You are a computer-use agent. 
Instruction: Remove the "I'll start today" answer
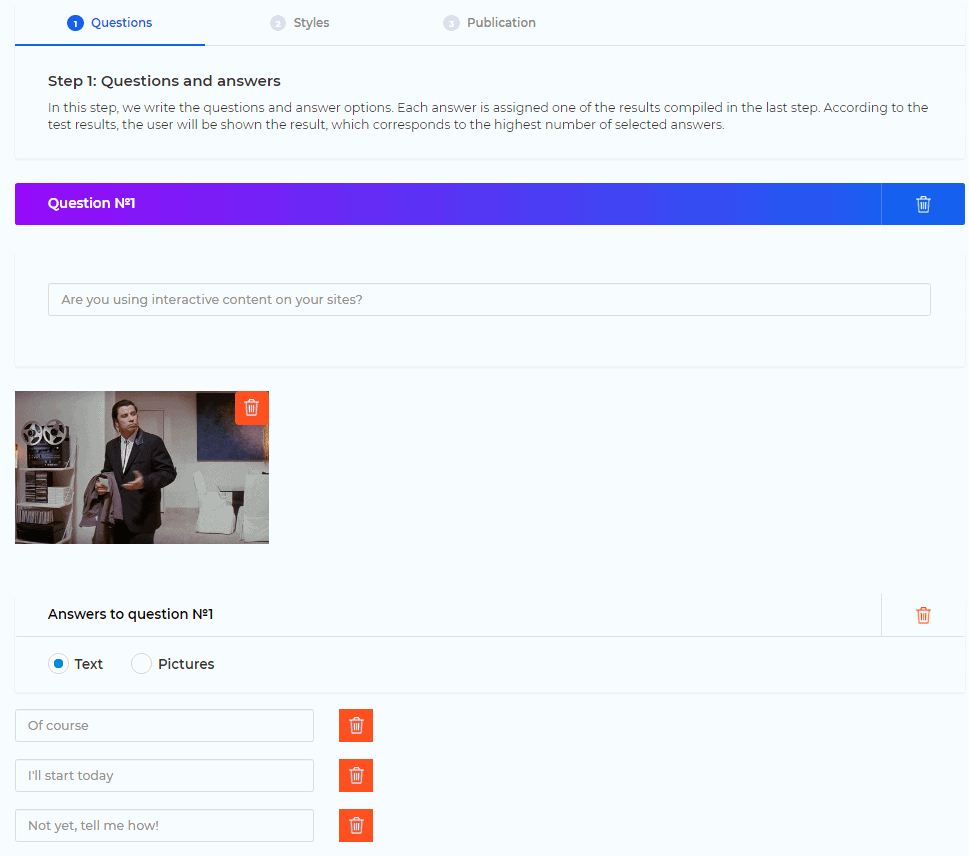356,776
